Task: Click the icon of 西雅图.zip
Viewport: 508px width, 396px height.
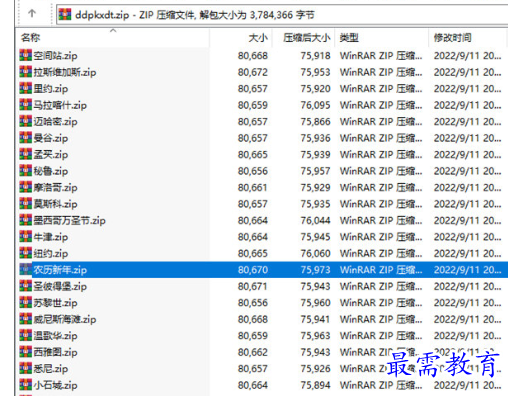Action: coord(26,352)
